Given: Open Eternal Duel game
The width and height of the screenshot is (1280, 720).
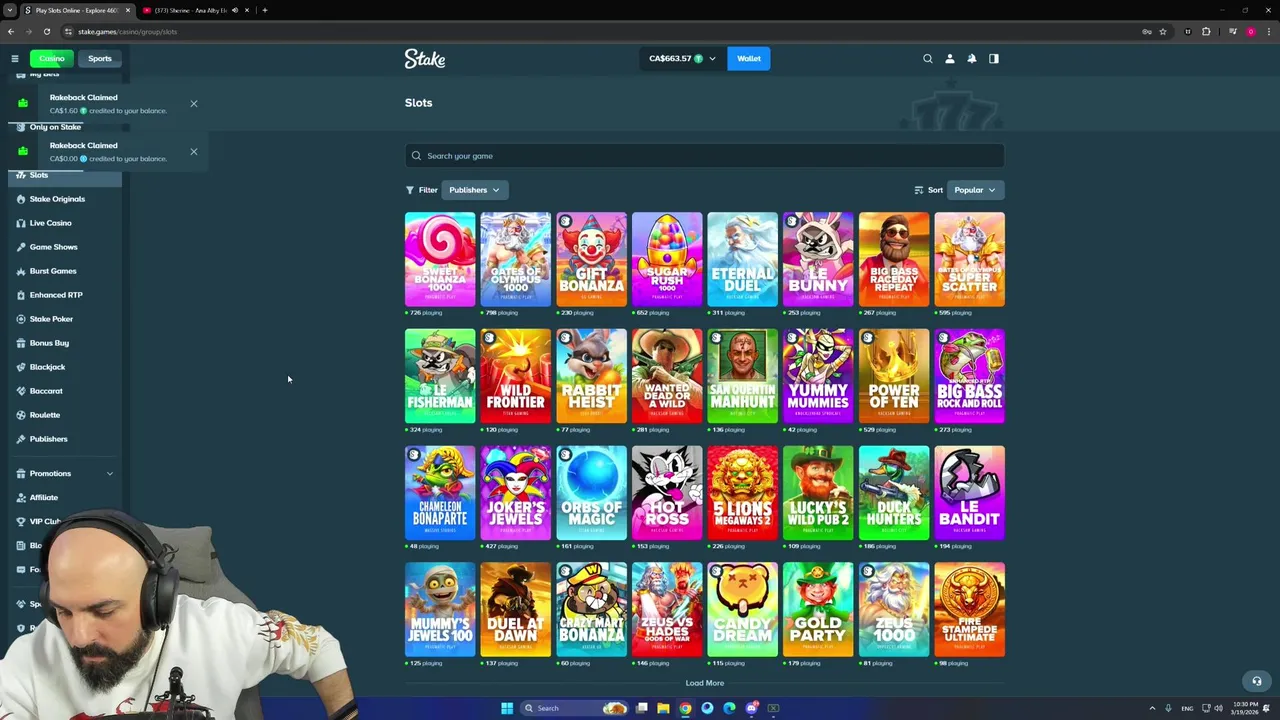Looking at the screenshot, I should 743,259.
